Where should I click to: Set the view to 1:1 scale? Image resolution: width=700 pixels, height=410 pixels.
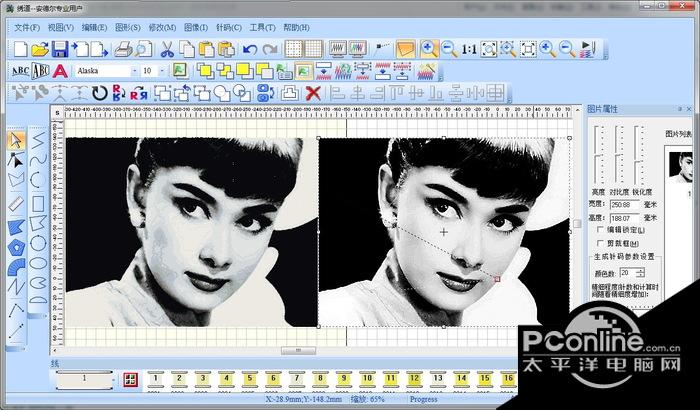[x=469, y=49]
